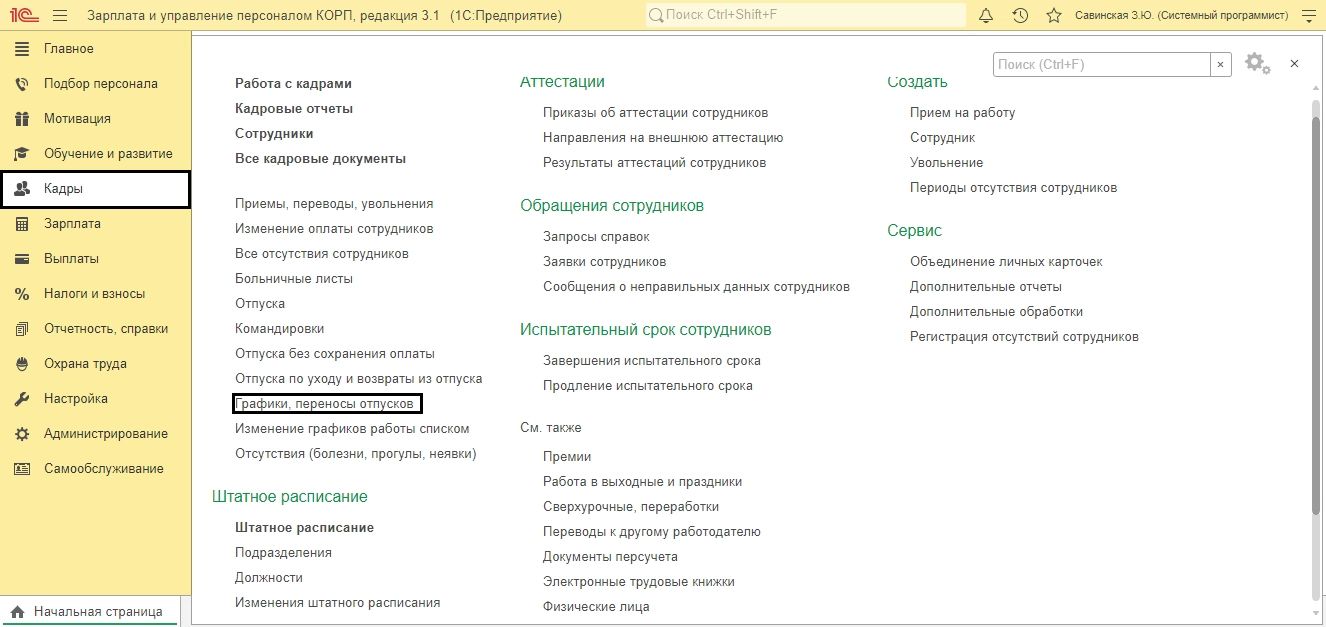Click the global search magnifier icon
The image size is (1326, 627).
pyautogui.click(x=656, y=16)
